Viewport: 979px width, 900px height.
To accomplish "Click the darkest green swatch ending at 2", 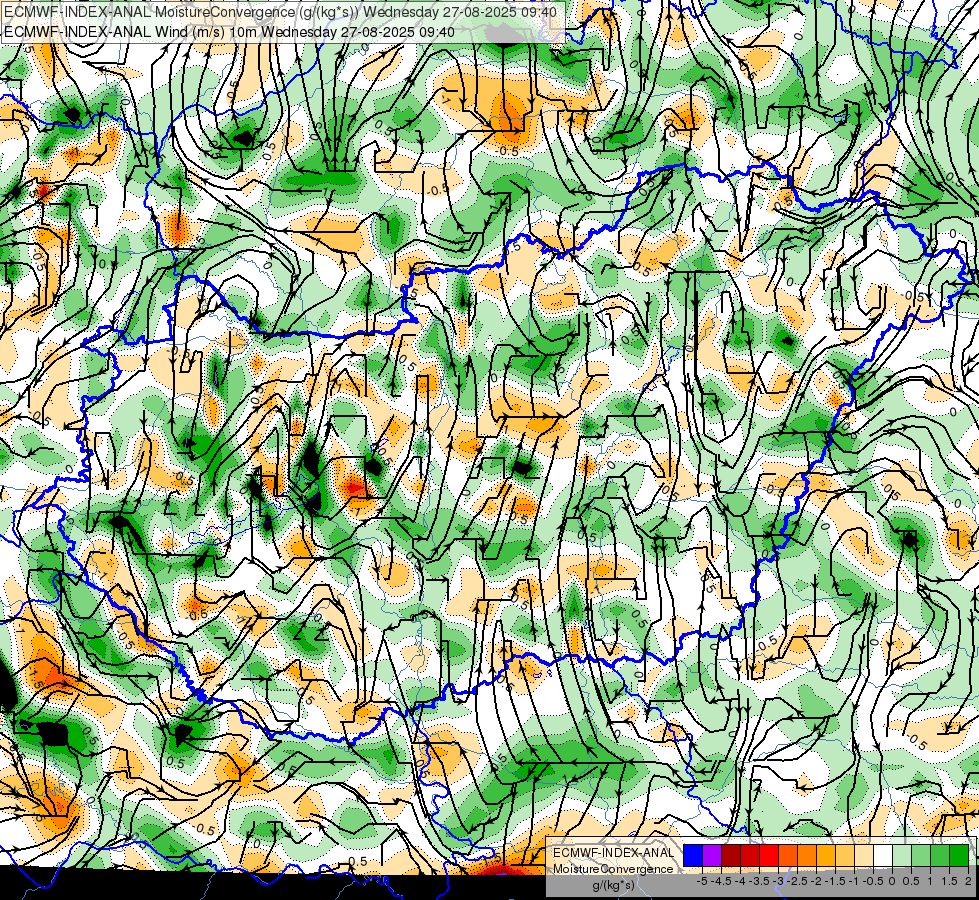I will click(x=959, y=856).
